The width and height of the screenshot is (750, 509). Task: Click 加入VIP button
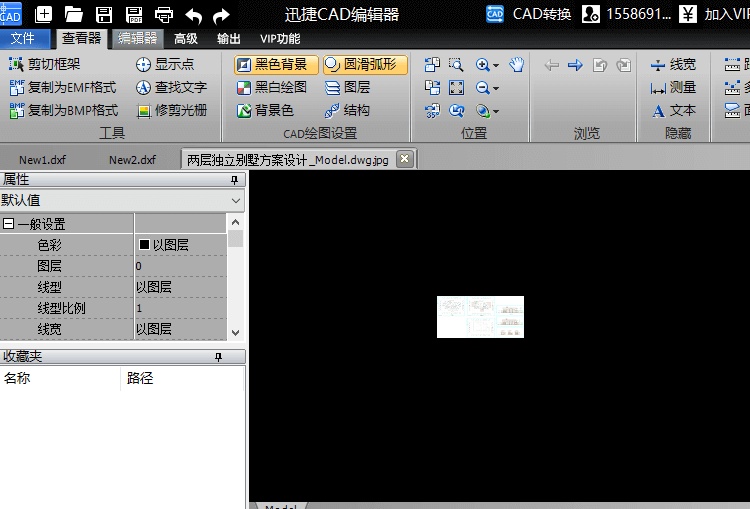714,14
